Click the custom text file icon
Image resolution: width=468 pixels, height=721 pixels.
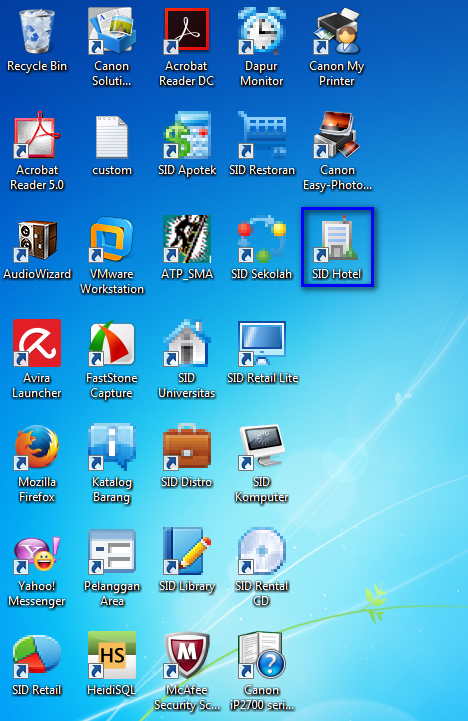point(112,136)
